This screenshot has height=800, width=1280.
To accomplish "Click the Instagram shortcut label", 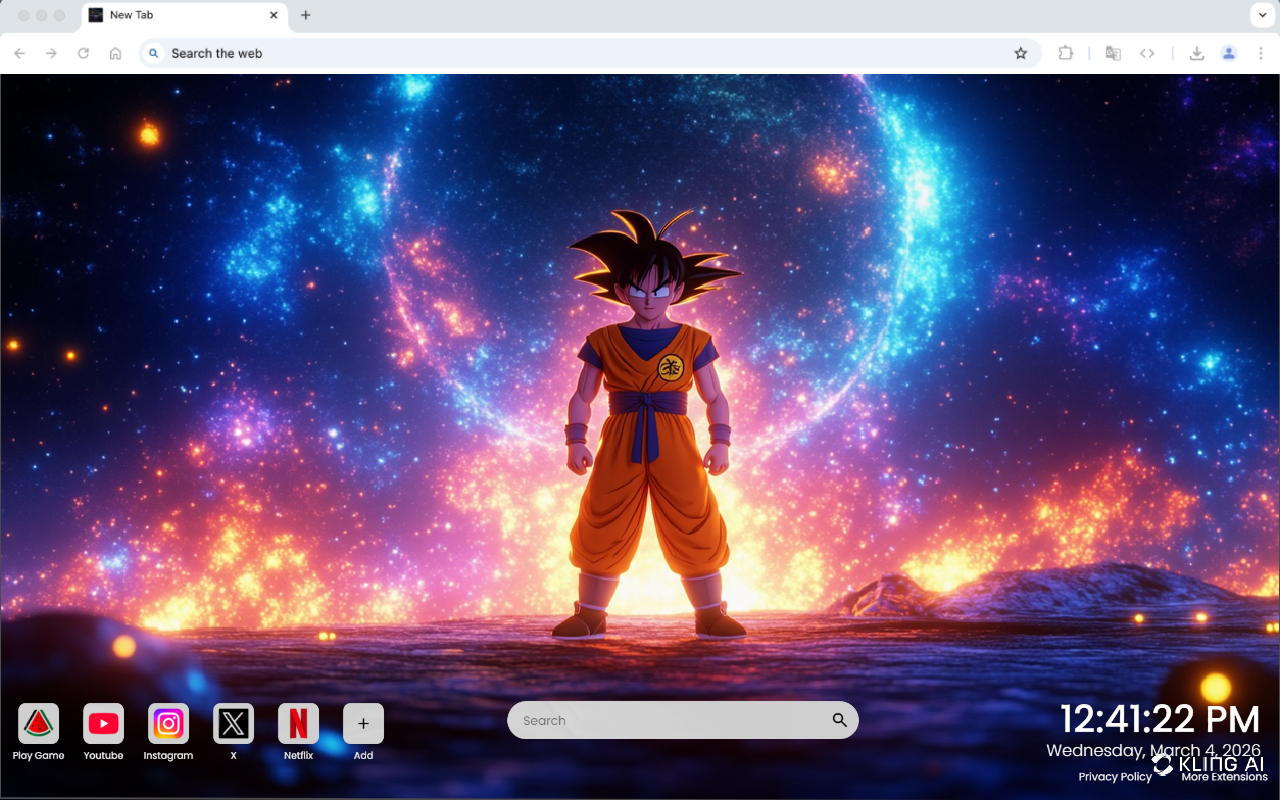I will (x=168, y=756).
